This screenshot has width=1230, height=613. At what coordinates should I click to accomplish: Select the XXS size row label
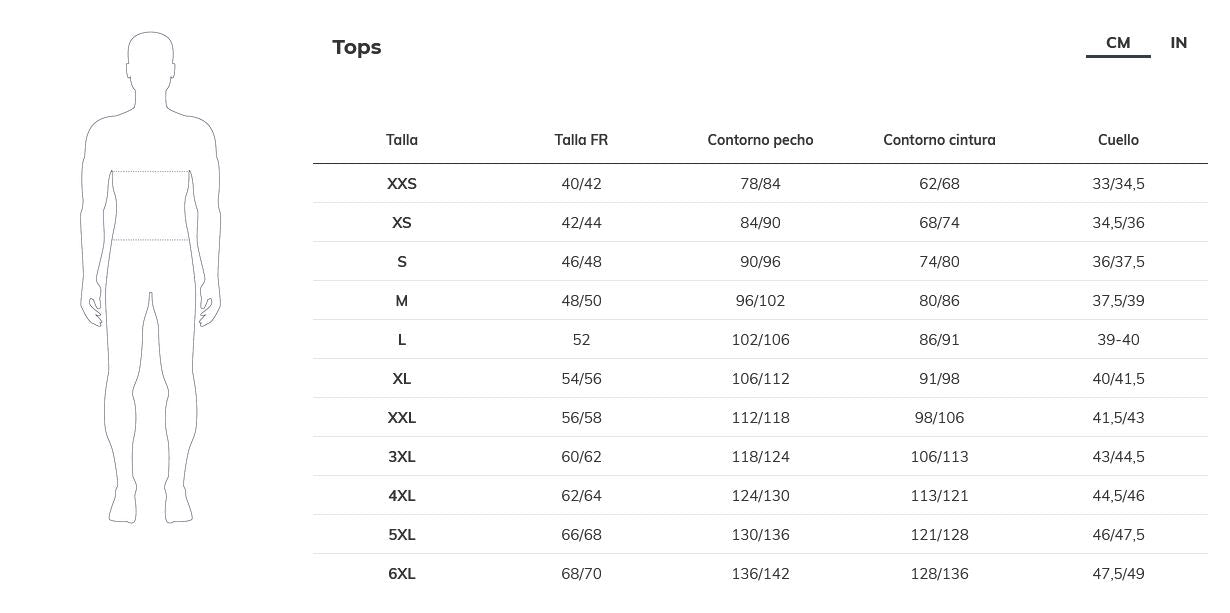click(402, 184)
